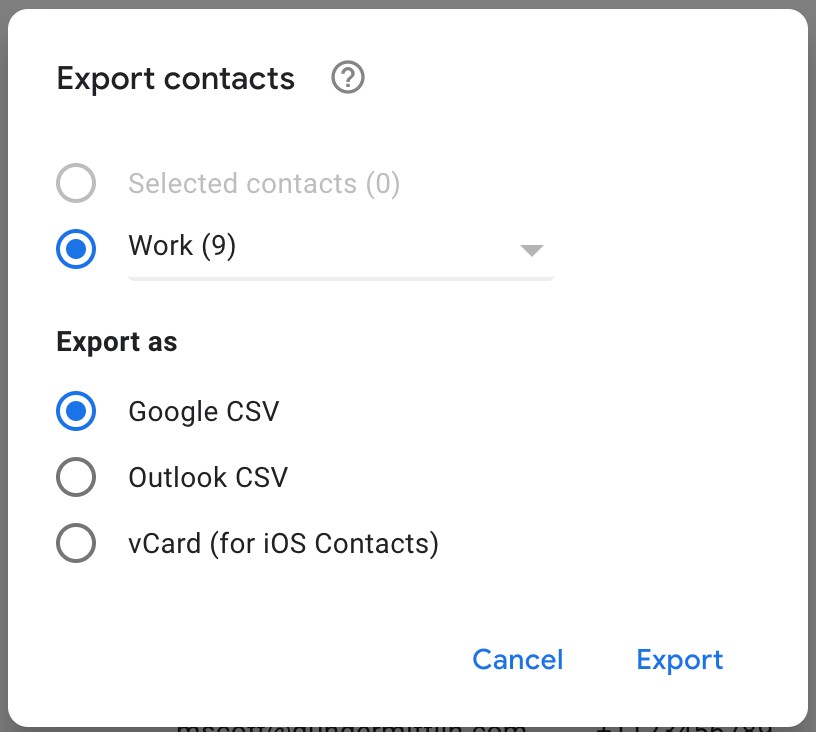Click the Google CSV label text
This screenshot has height=732, width=816.
coord(204,412)
